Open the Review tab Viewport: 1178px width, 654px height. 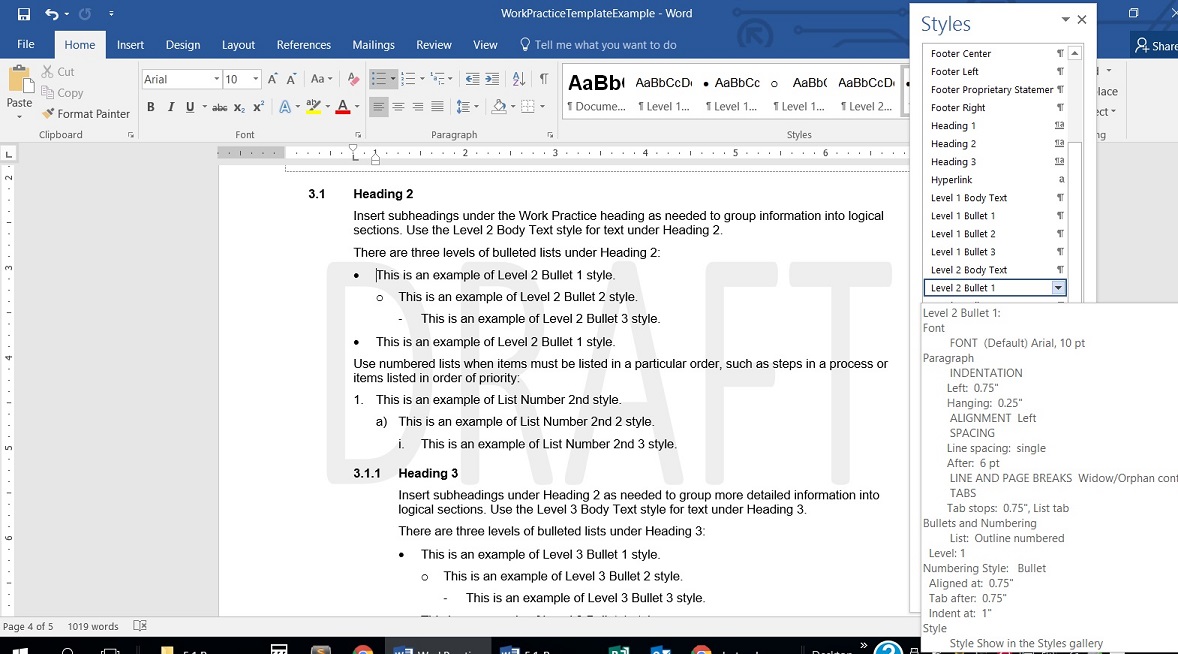433,44
